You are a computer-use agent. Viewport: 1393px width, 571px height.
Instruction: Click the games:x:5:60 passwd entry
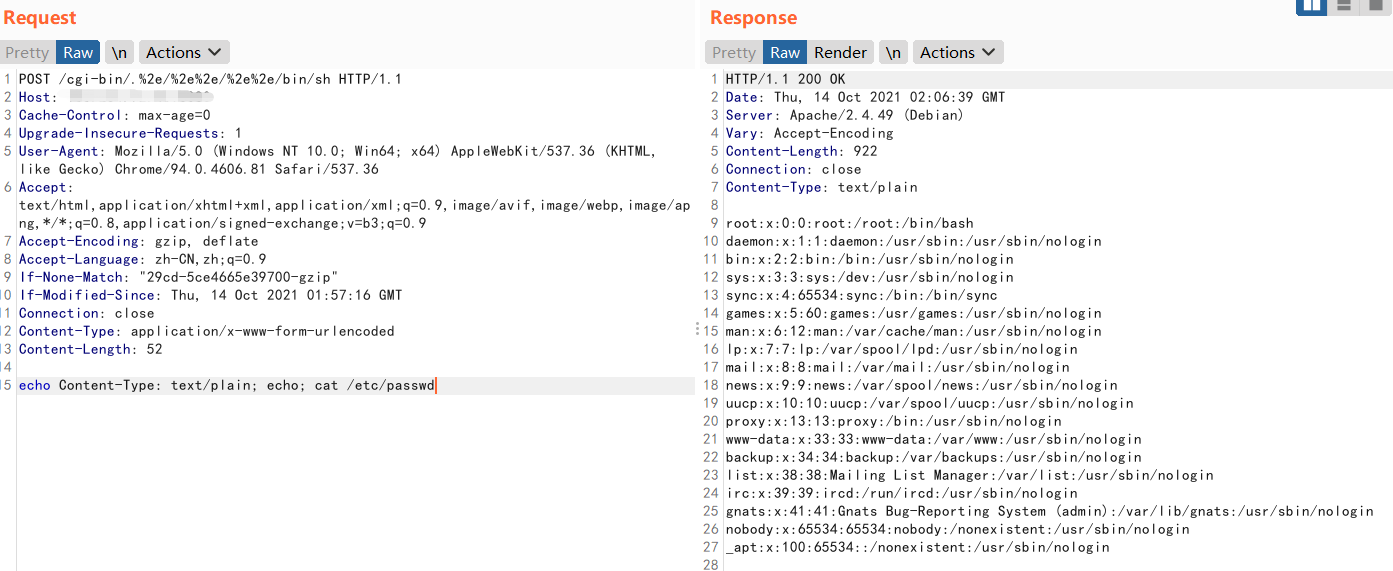point(914,313)
